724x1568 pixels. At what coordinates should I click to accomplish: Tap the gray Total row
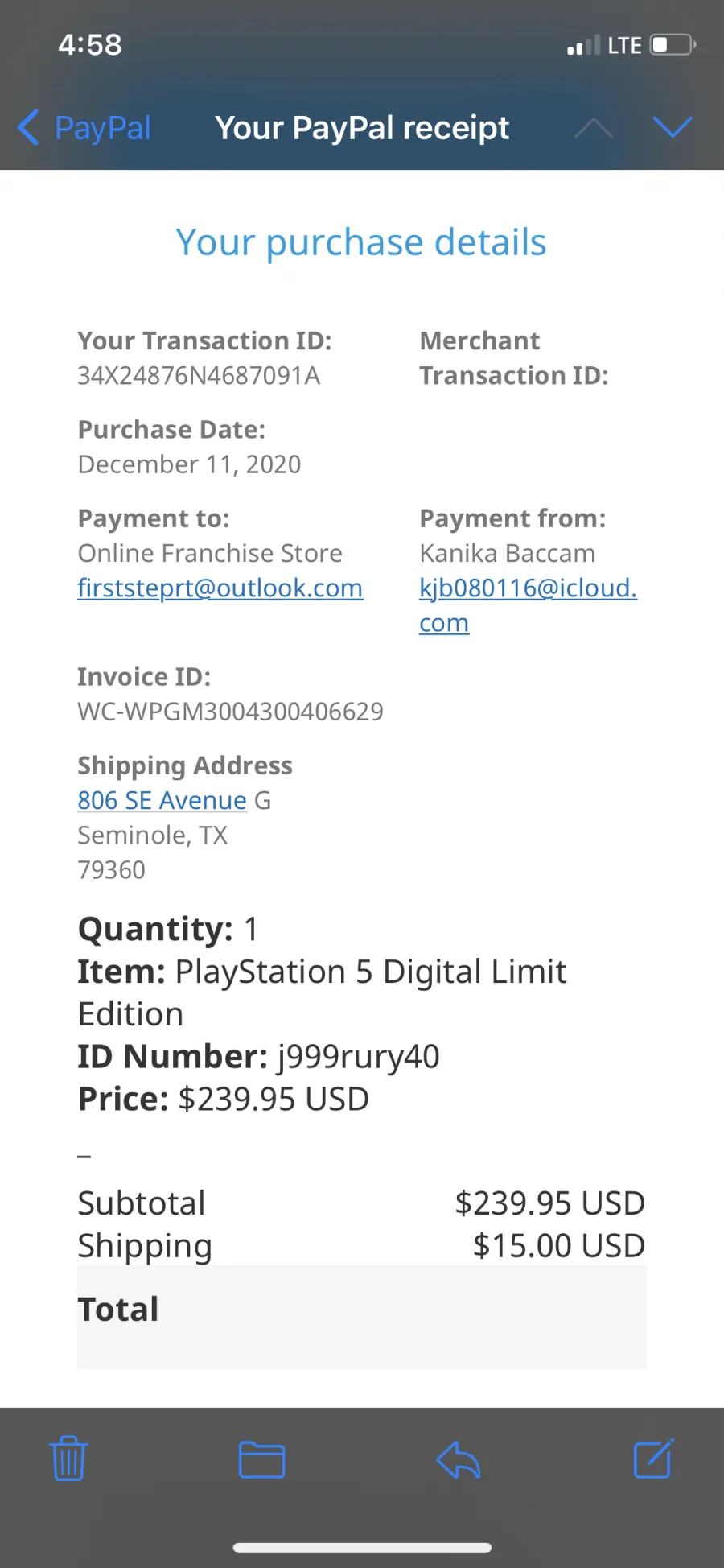coord(362,1317)
